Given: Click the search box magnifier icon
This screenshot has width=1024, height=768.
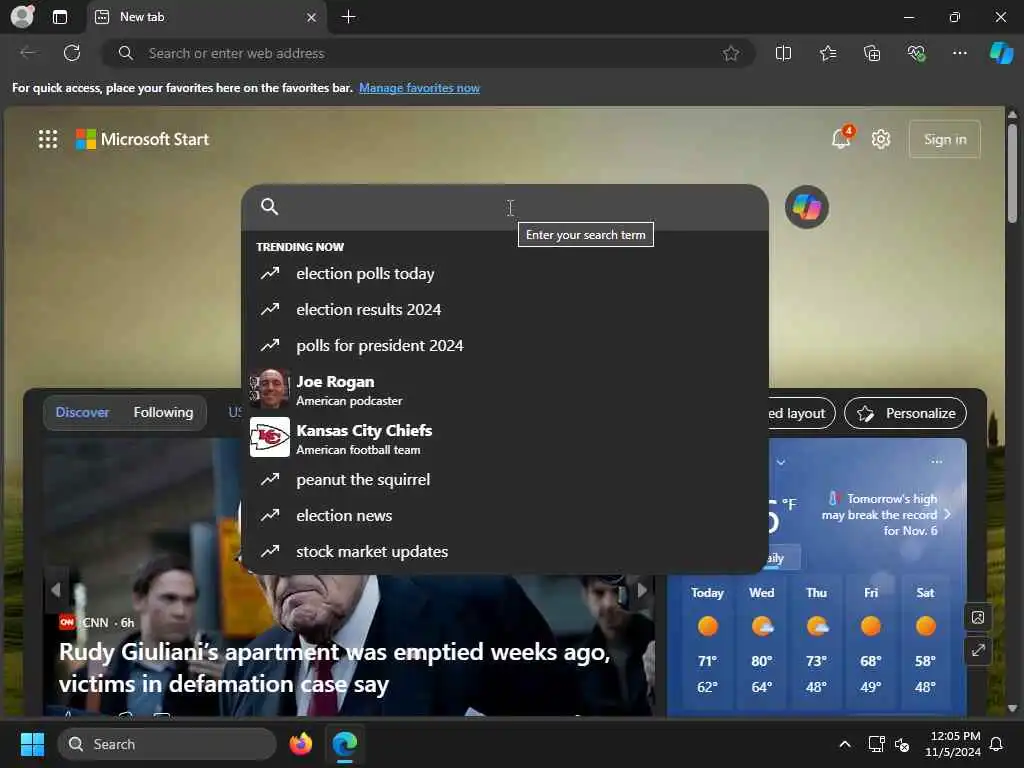Looking at the screenshot, I should point(270,207).
